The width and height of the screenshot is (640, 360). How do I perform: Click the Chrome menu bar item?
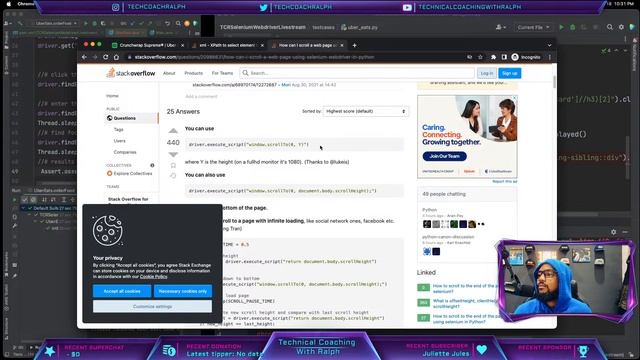click(26, 4)
